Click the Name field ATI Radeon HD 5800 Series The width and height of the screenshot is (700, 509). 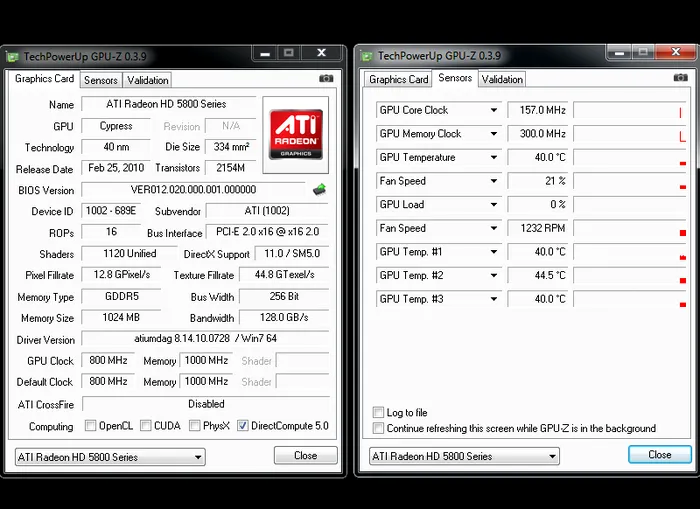click(x=168, y=104)
